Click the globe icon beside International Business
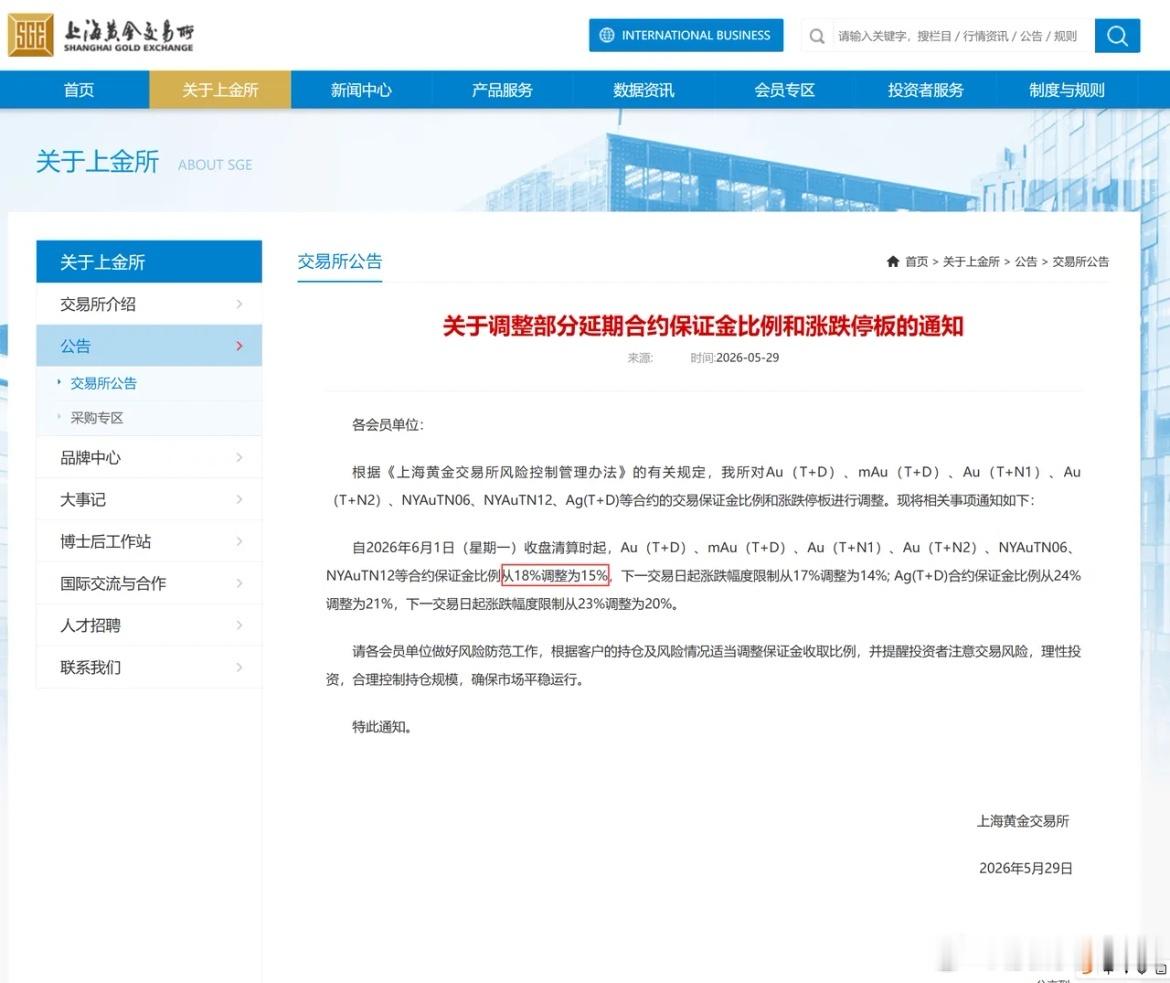 607,35
